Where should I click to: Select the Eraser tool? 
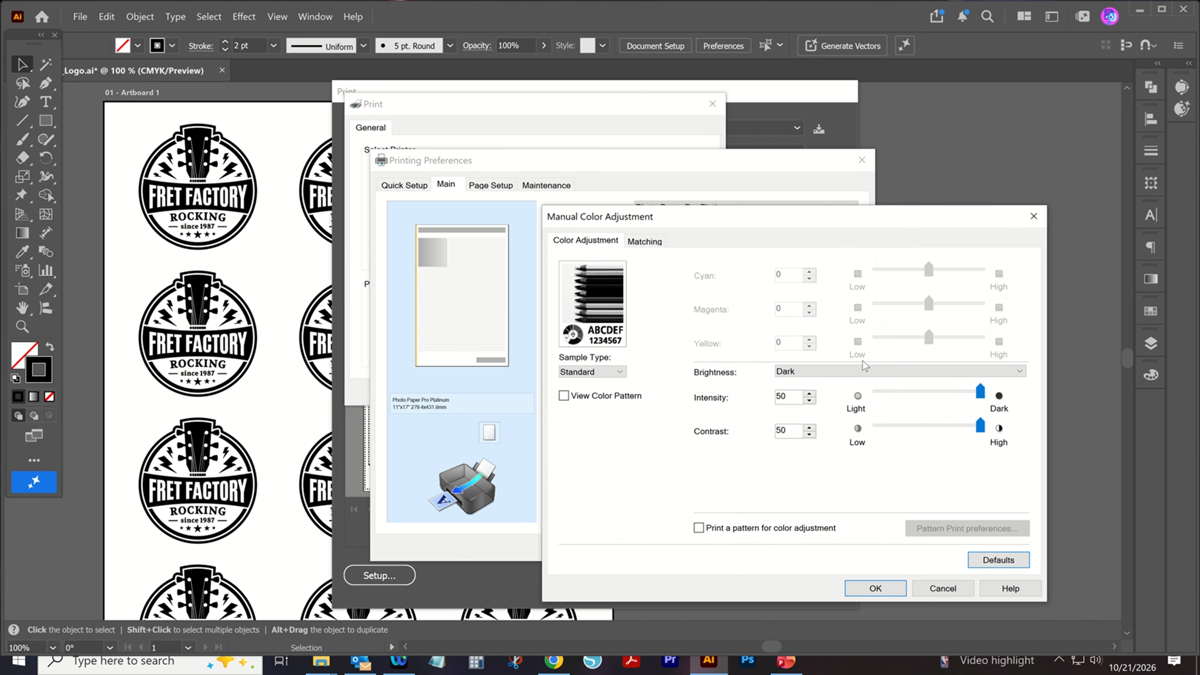click(x=22, y=158)
